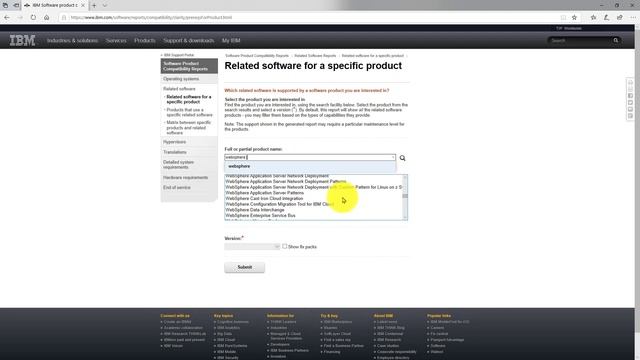Viewport: 640px width, 360px height.
Task: Open a new tab with plus icon
Action: [x=94, y=5]
